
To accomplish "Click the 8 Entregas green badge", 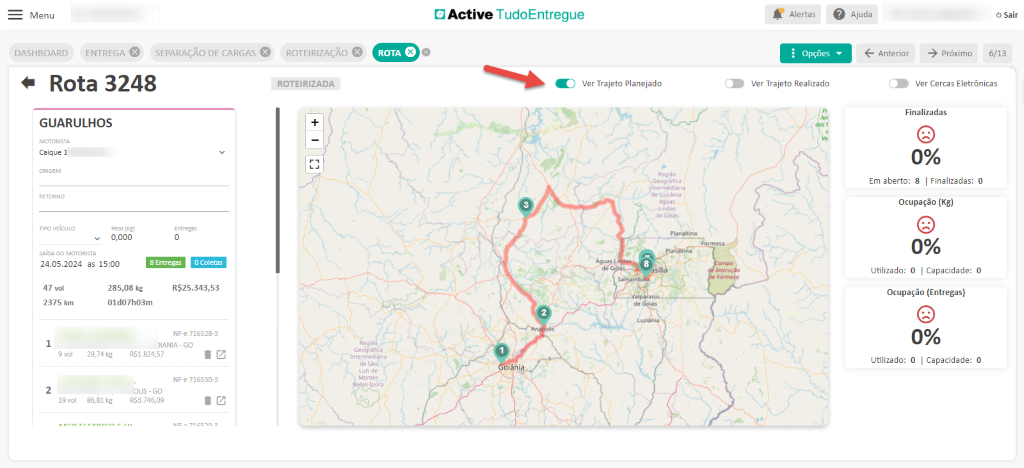I will [x=166, y=262].
